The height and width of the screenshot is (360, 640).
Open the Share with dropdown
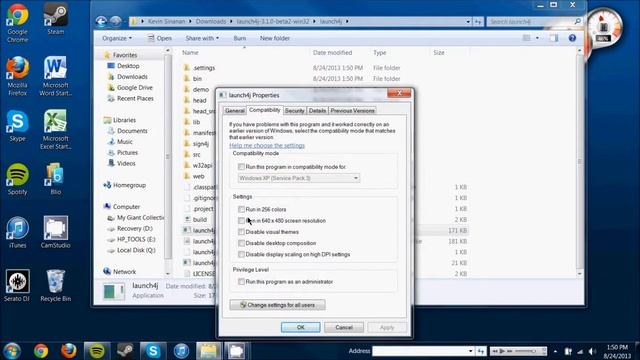(202, 38)
